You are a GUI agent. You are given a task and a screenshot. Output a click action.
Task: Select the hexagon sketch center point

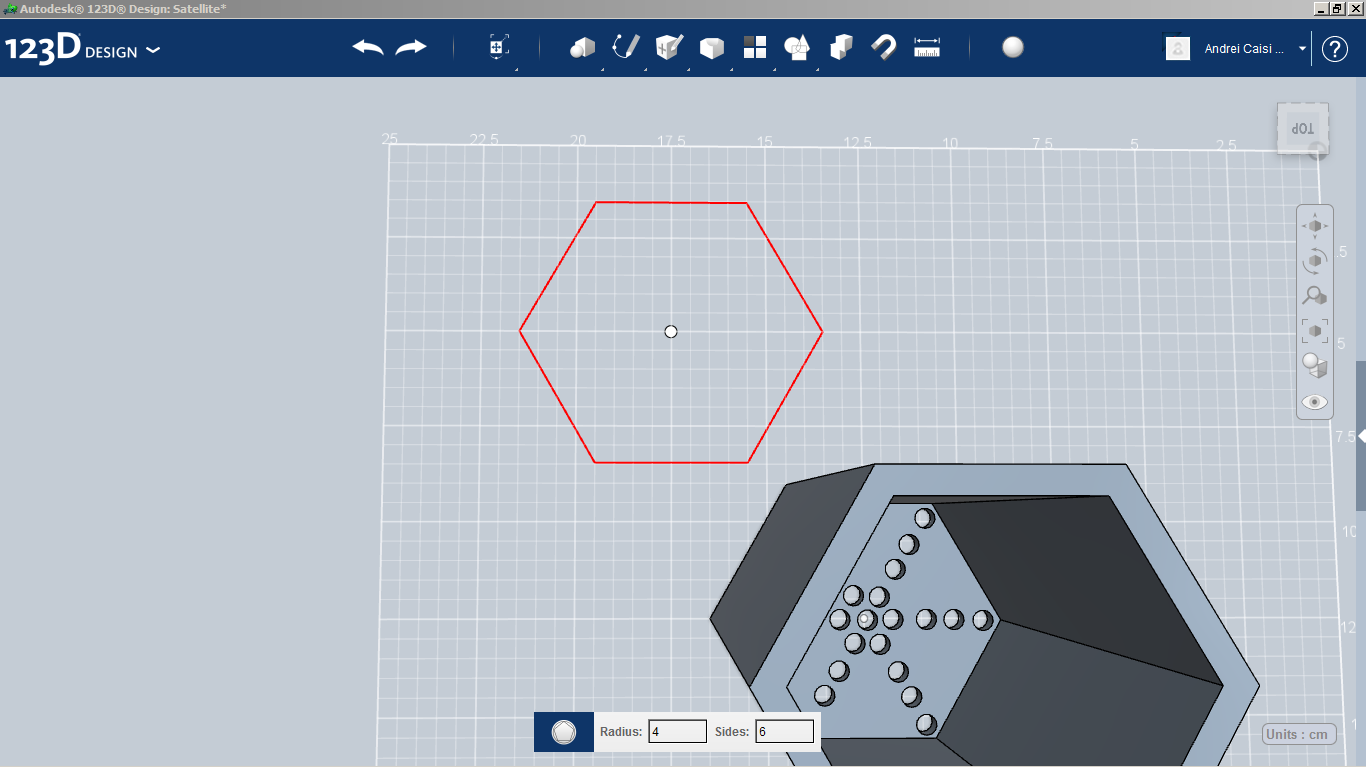point(671,331)
